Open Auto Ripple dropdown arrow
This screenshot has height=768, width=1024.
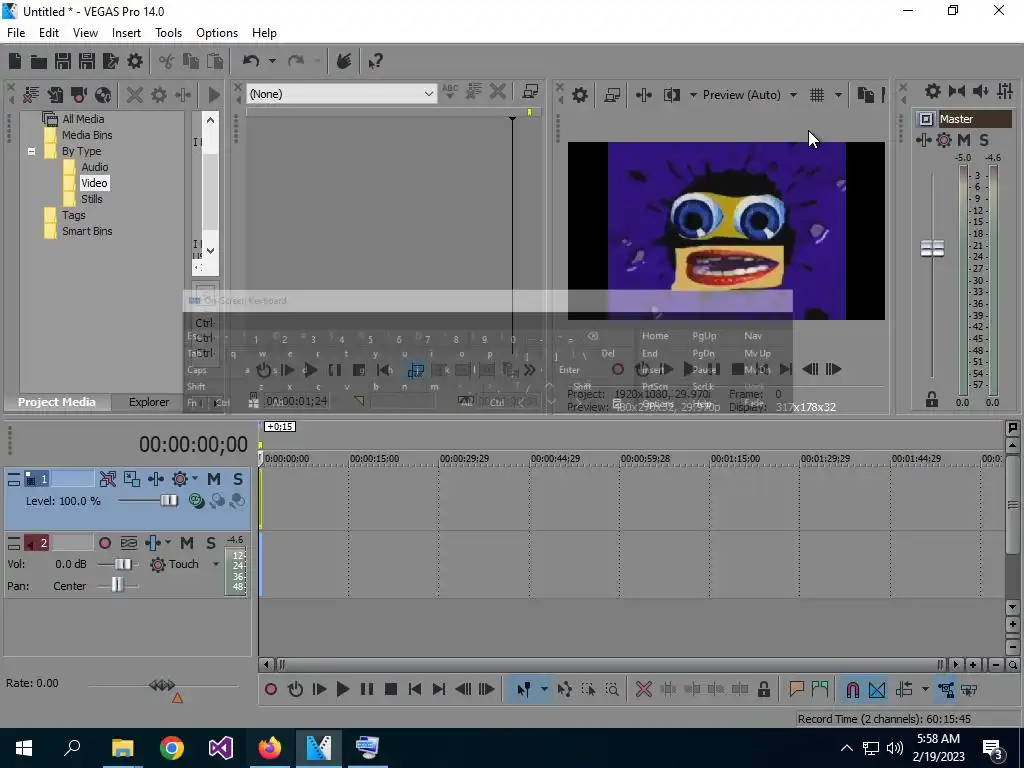925,689
